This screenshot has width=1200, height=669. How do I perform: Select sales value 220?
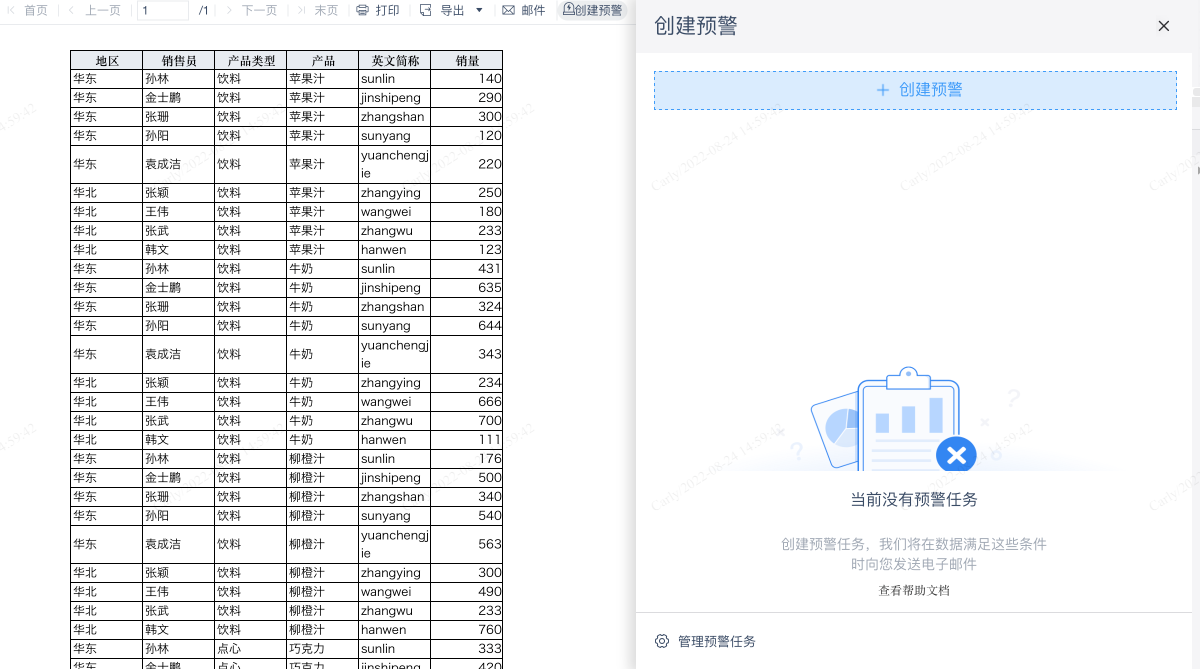467,164
